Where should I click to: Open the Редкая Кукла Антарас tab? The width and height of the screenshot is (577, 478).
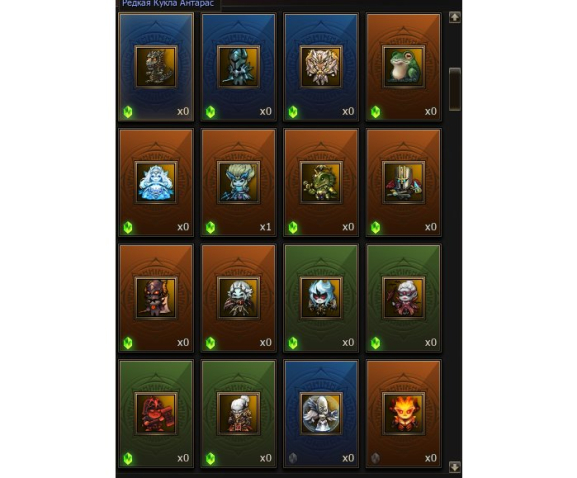tap(168, 4)
